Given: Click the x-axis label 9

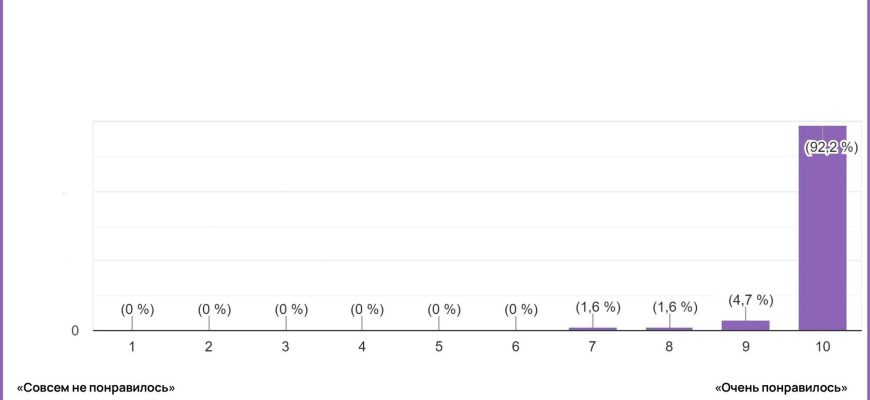Looking at the screenshot, I should click(x=745, y=347).
